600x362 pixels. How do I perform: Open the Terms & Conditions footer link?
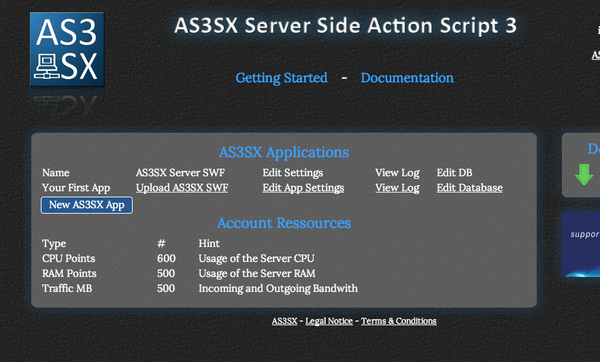pyautogui.click(x=398, y=321)
